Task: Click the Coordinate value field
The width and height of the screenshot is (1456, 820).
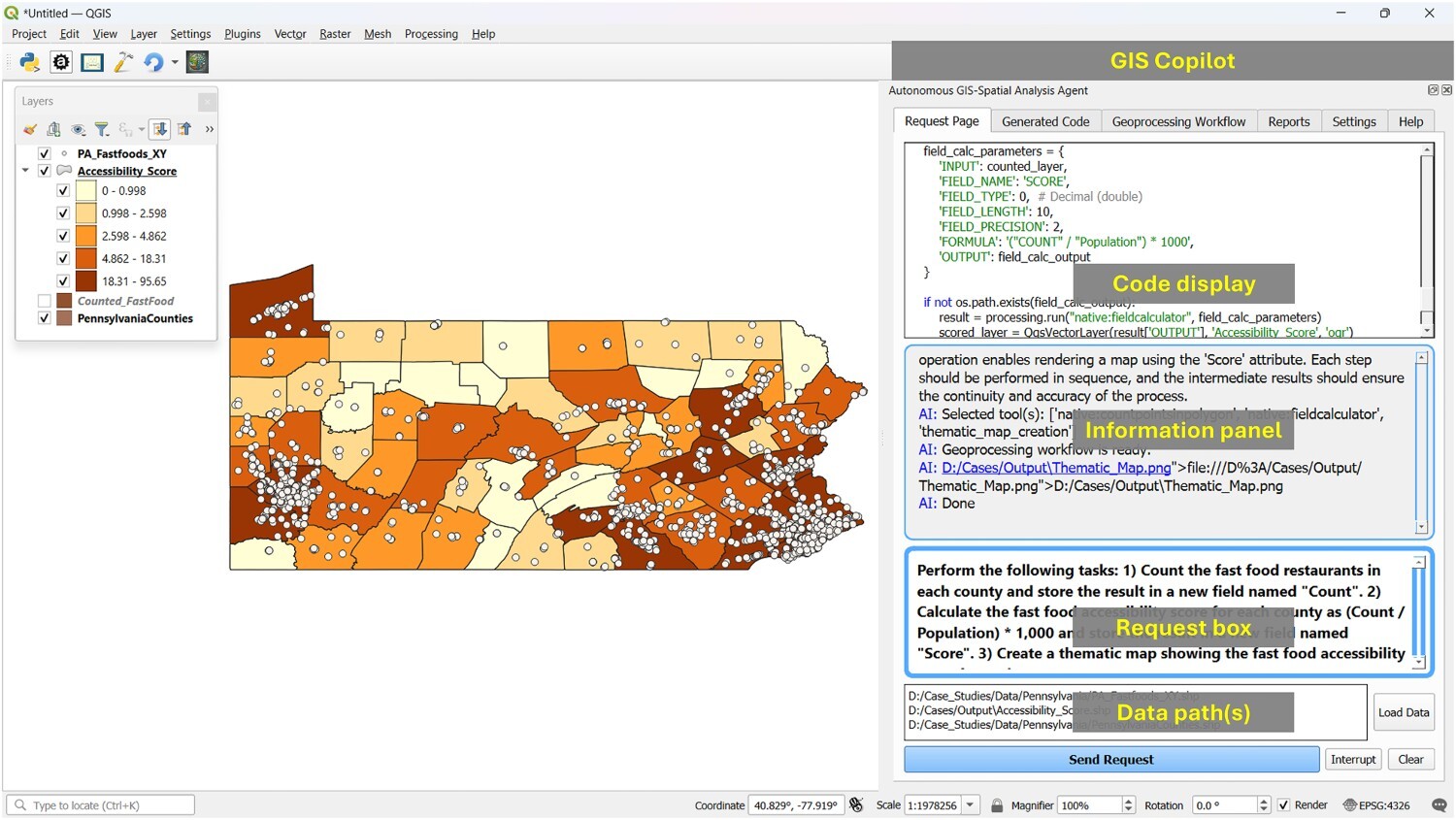Action: pos(796,805)
